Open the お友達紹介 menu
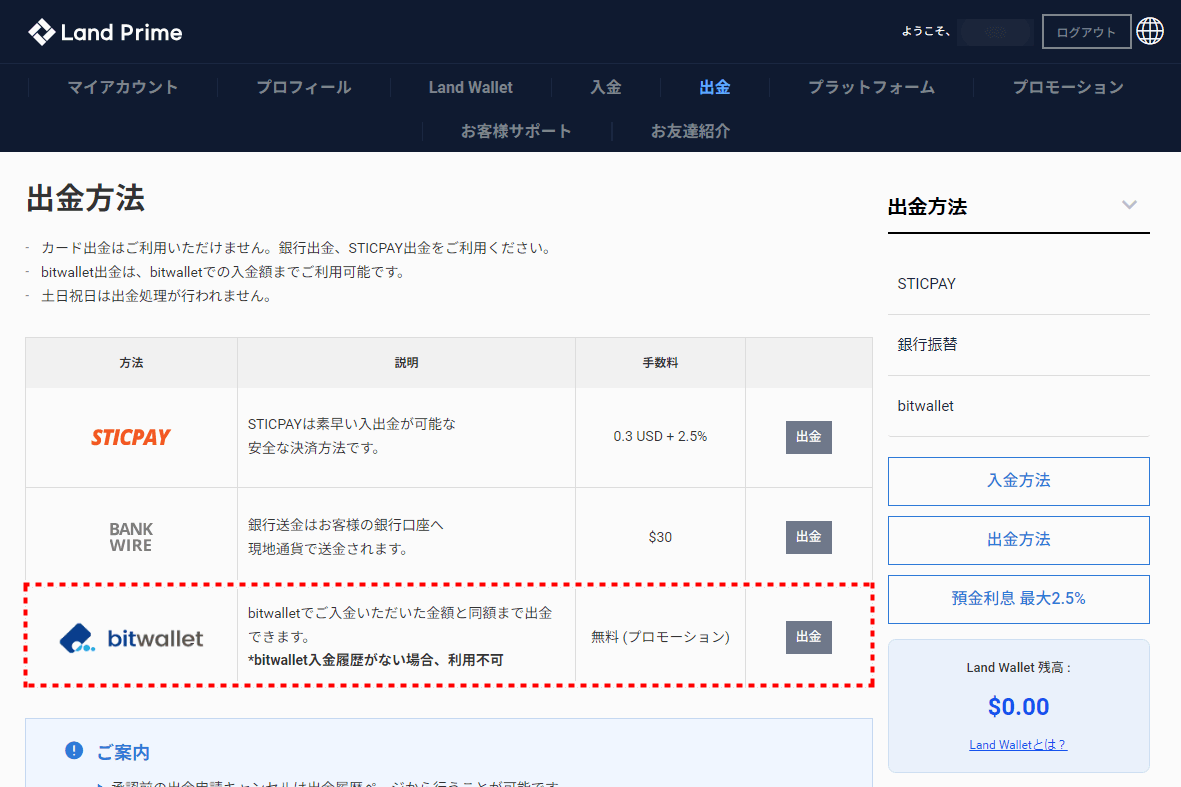This screenshot has width=1181, height=787. click(691, 131)
